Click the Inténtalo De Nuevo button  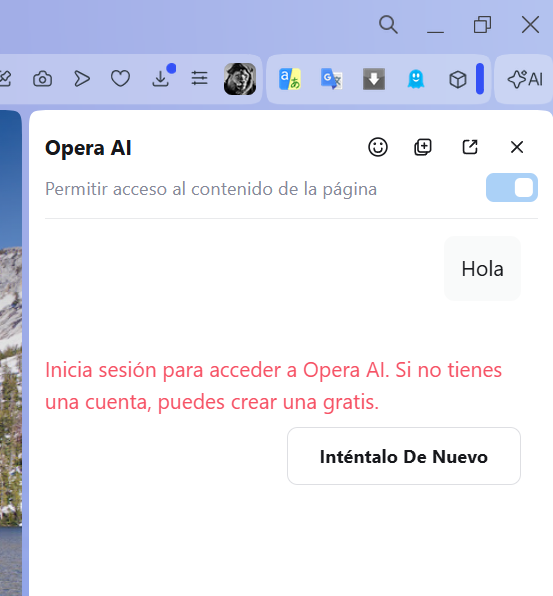404,456
